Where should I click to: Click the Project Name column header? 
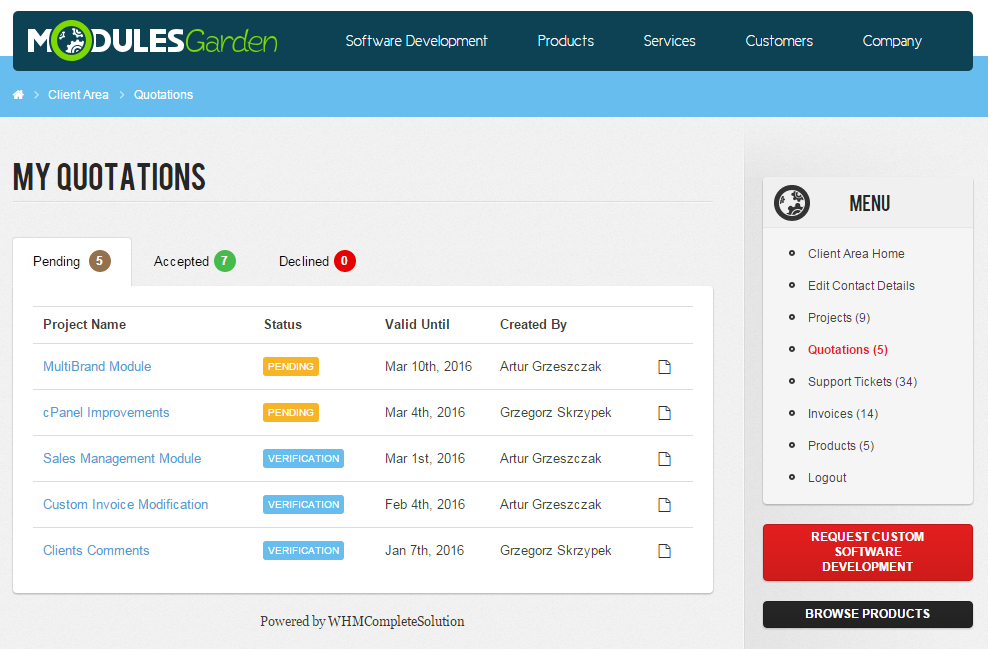click(84, 324)
